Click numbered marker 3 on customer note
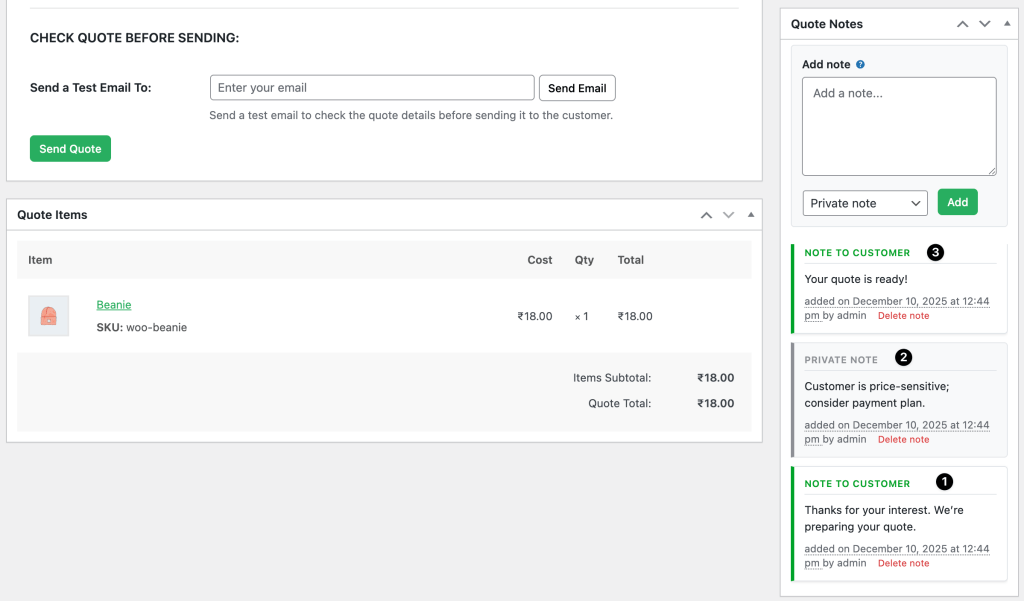The image size is (1024, 601). point(935,253)
